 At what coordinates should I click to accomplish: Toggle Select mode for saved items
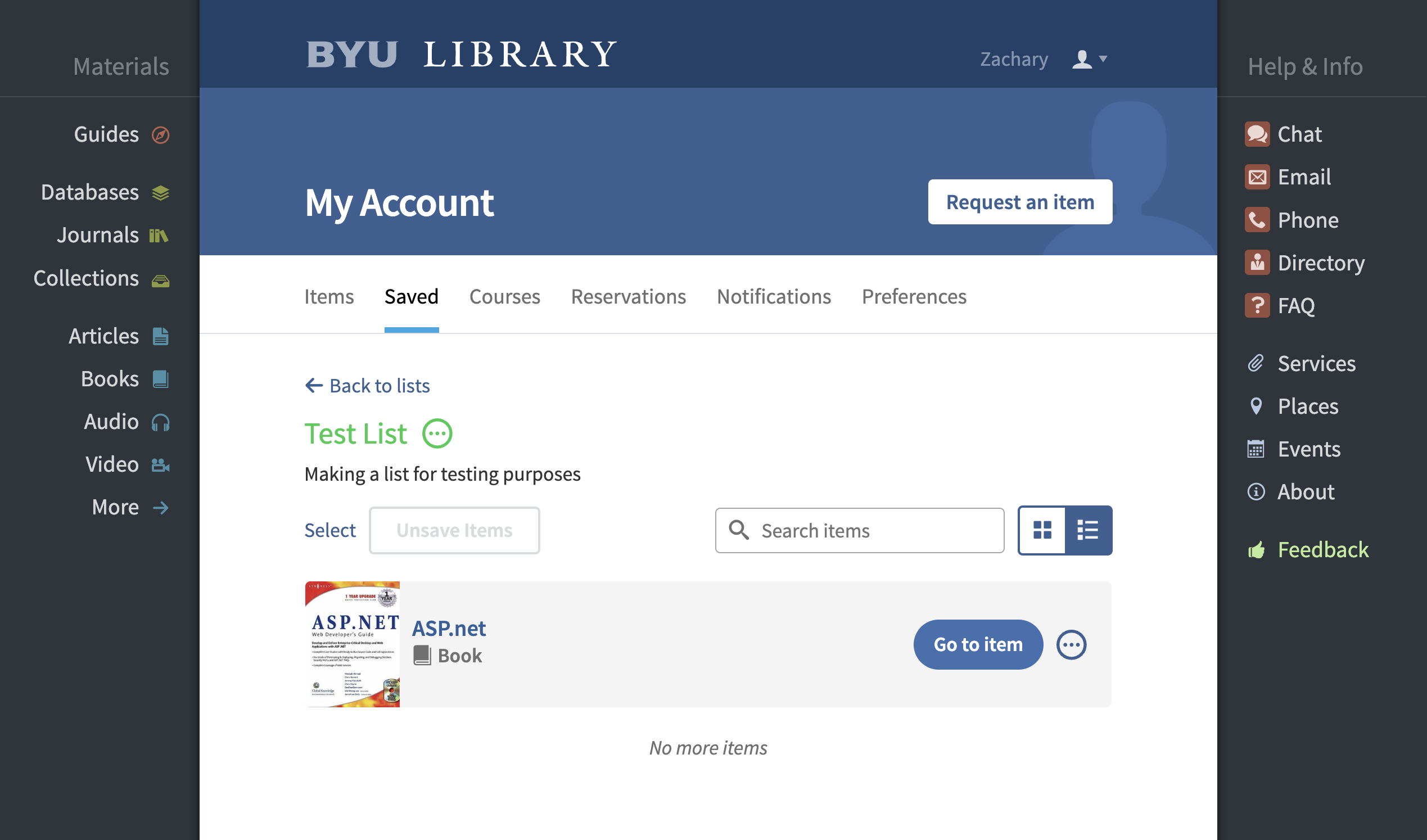[x=330, y=530]
